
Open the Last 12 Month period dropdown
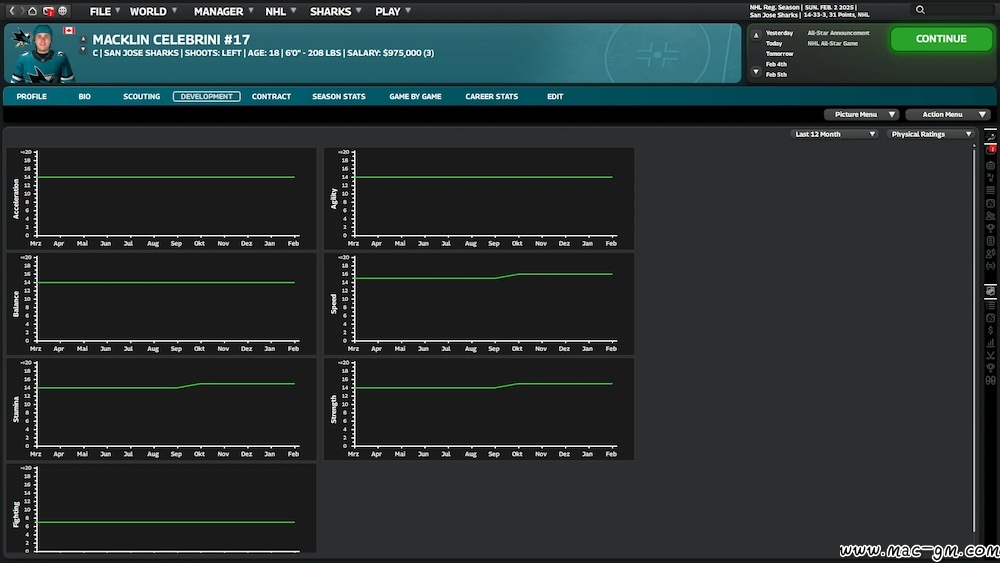pos(834,134)
